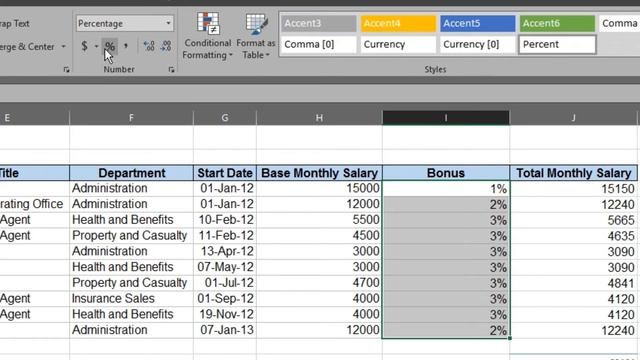Apply Accent6 cell style
The image size is (640, 360).
point(557,23)
